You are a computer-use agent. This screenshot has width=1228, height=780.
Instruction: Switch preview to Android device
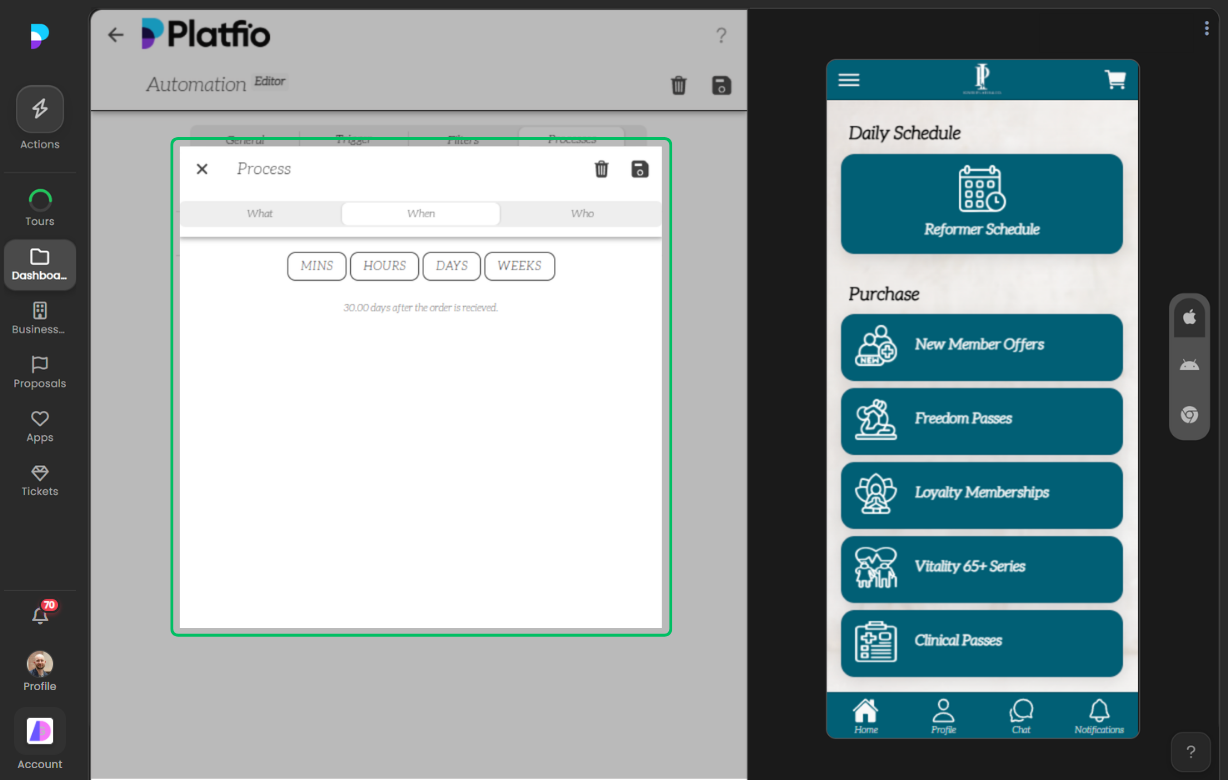[1189, 365]
